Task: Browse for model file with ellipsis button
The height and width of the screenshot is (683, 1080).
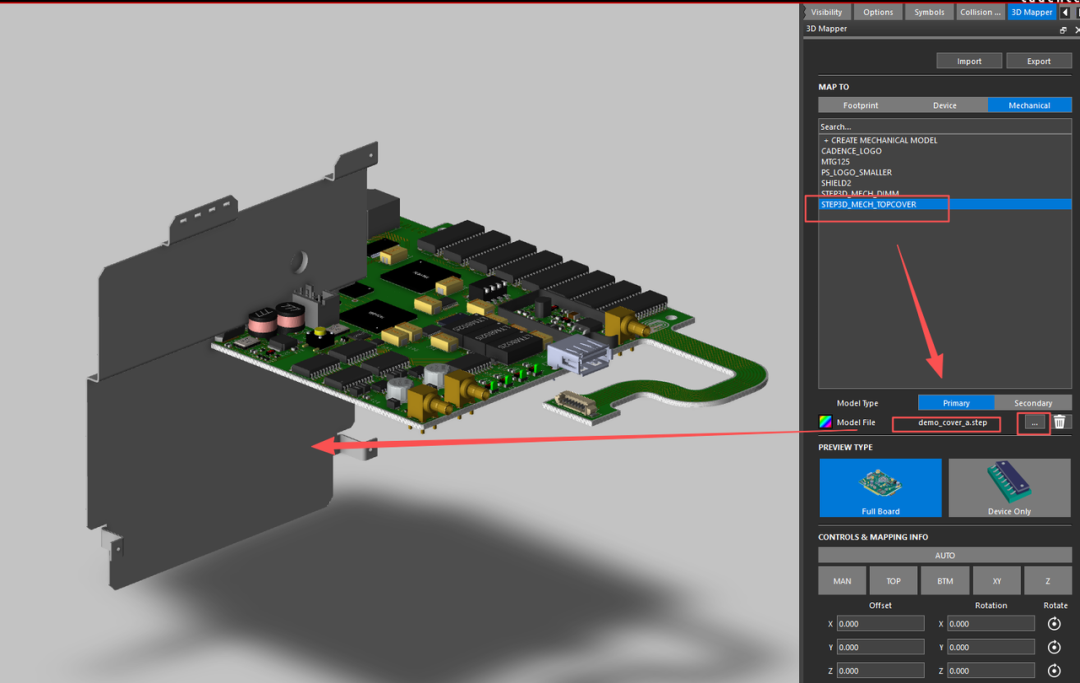Action: coord(1034,423)
